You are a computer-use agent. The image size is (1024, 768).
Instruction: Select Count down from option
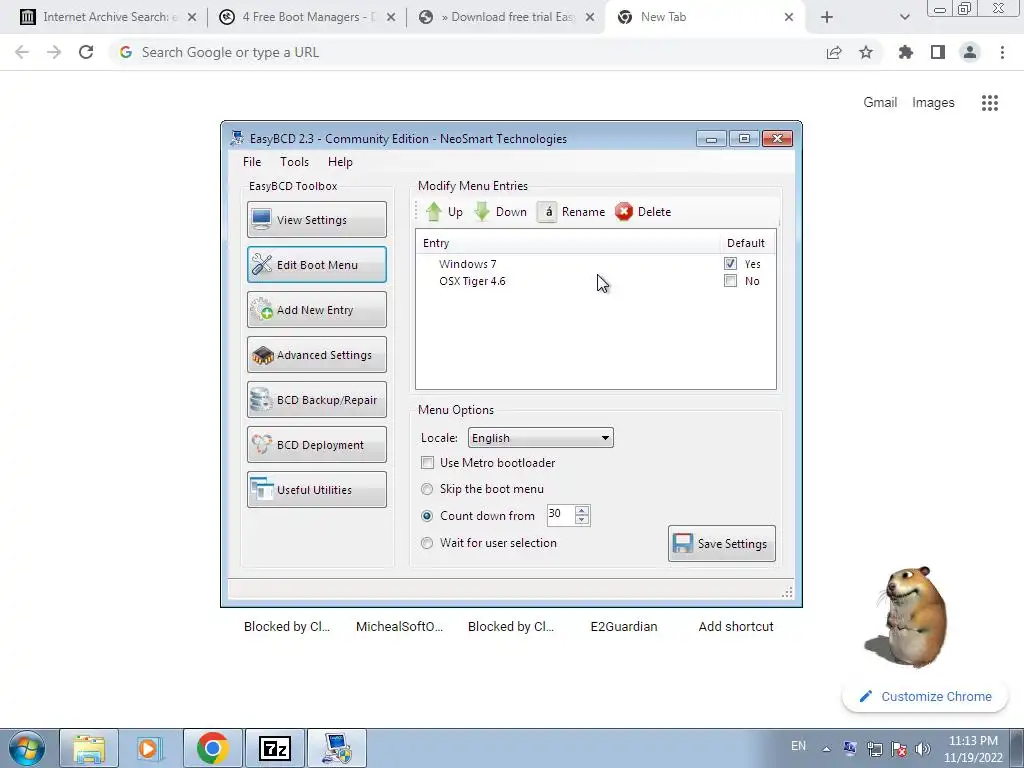pyautogui.click(x=427, y=516)
